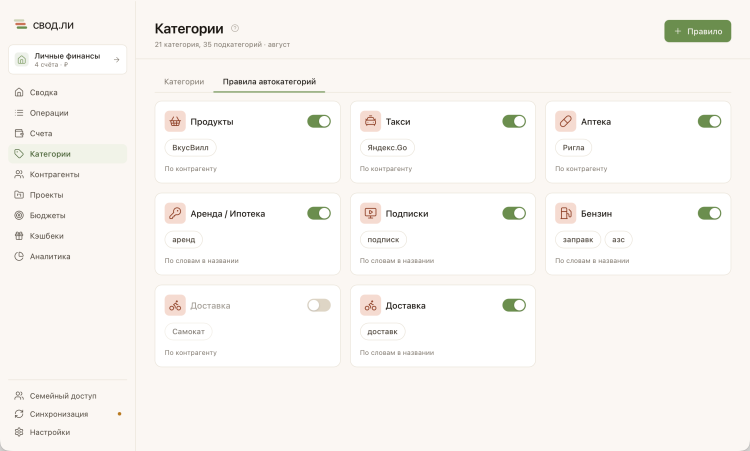The width and height of the screenshot is (750, 451).
Task: Click the Бюджеты target icon
Action: (19, 216)
